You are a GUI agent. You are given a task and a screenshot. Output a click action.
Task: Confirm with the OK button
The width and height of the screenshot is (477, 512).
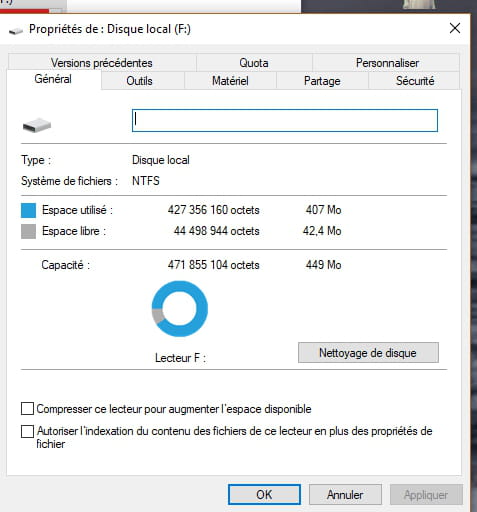[x=264, y=495]
